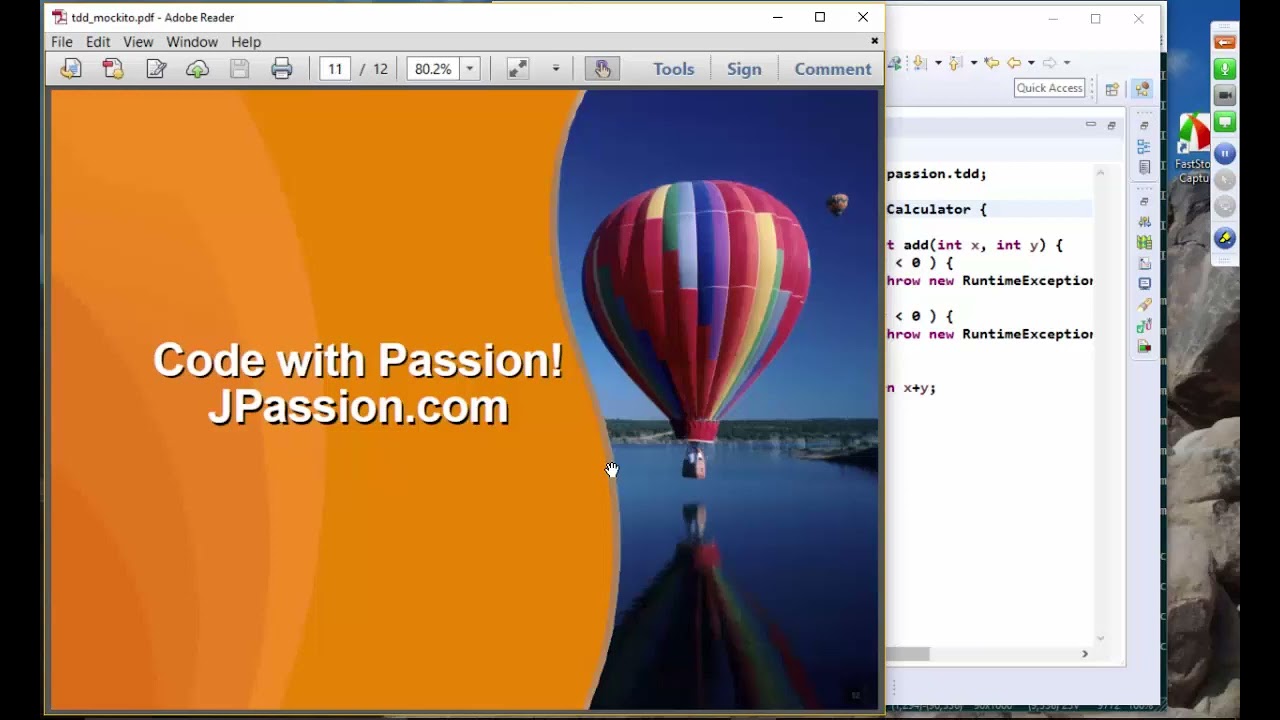Viewport: 1280px width, 720px height.
Task: Open the Sign pane
Action: [x=744, y=68]
